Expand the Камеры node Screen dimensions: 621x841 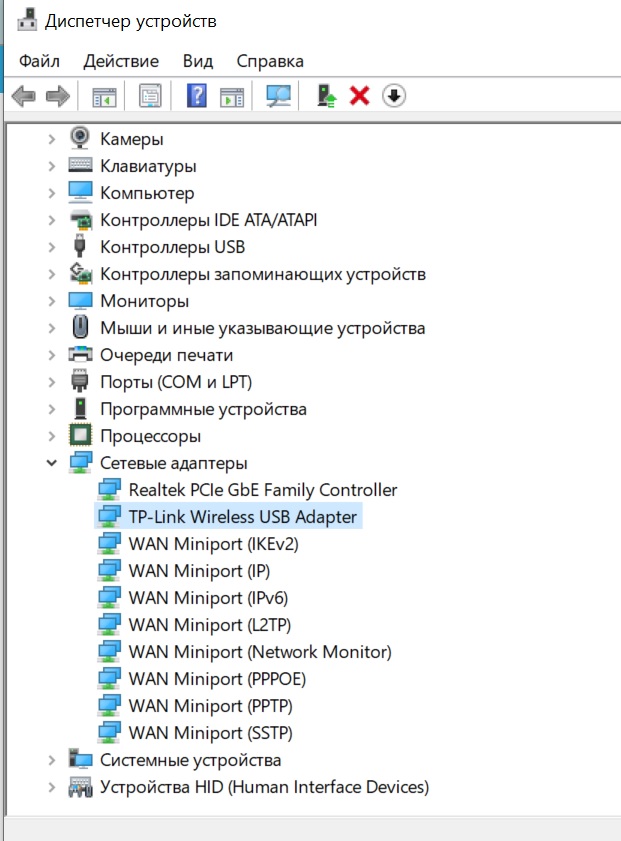pos(51,139)
